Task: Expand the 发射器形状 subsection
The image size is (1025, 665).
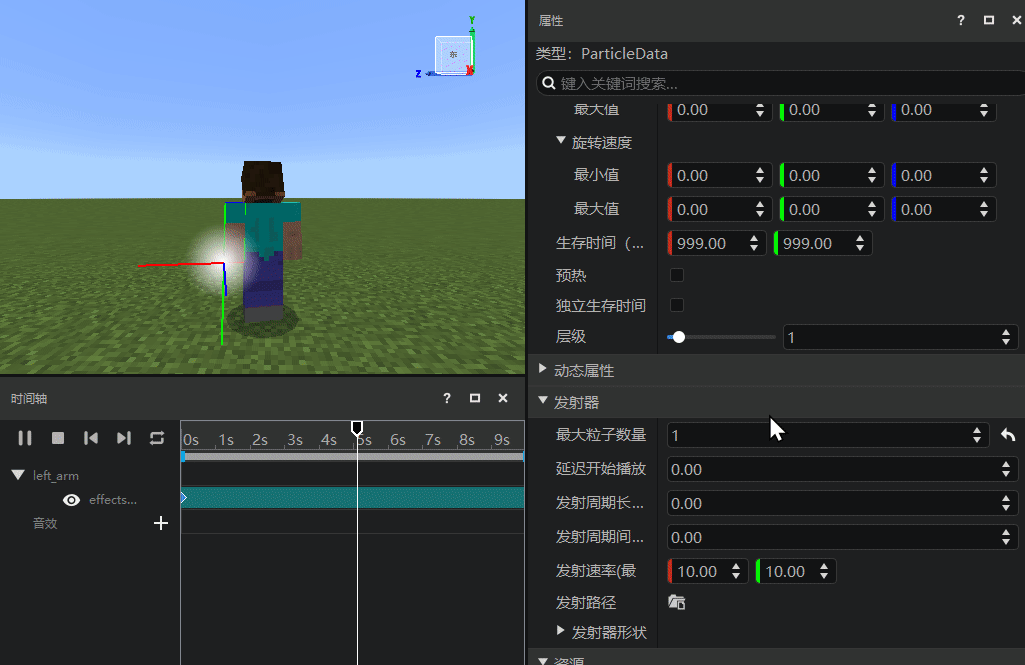Action: [560, 630]
